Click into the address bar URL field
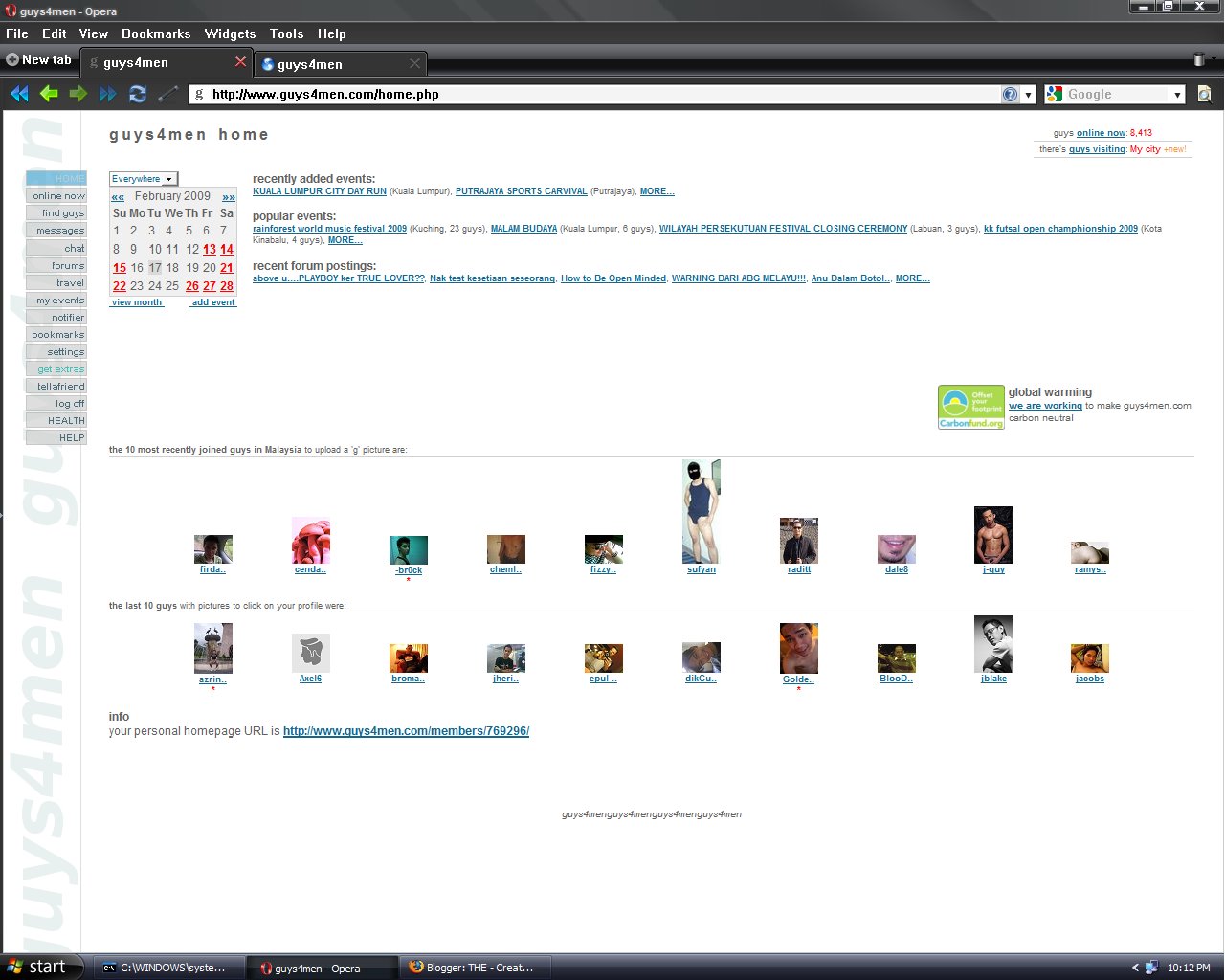The image size is (1225, 980). point(603,95)
